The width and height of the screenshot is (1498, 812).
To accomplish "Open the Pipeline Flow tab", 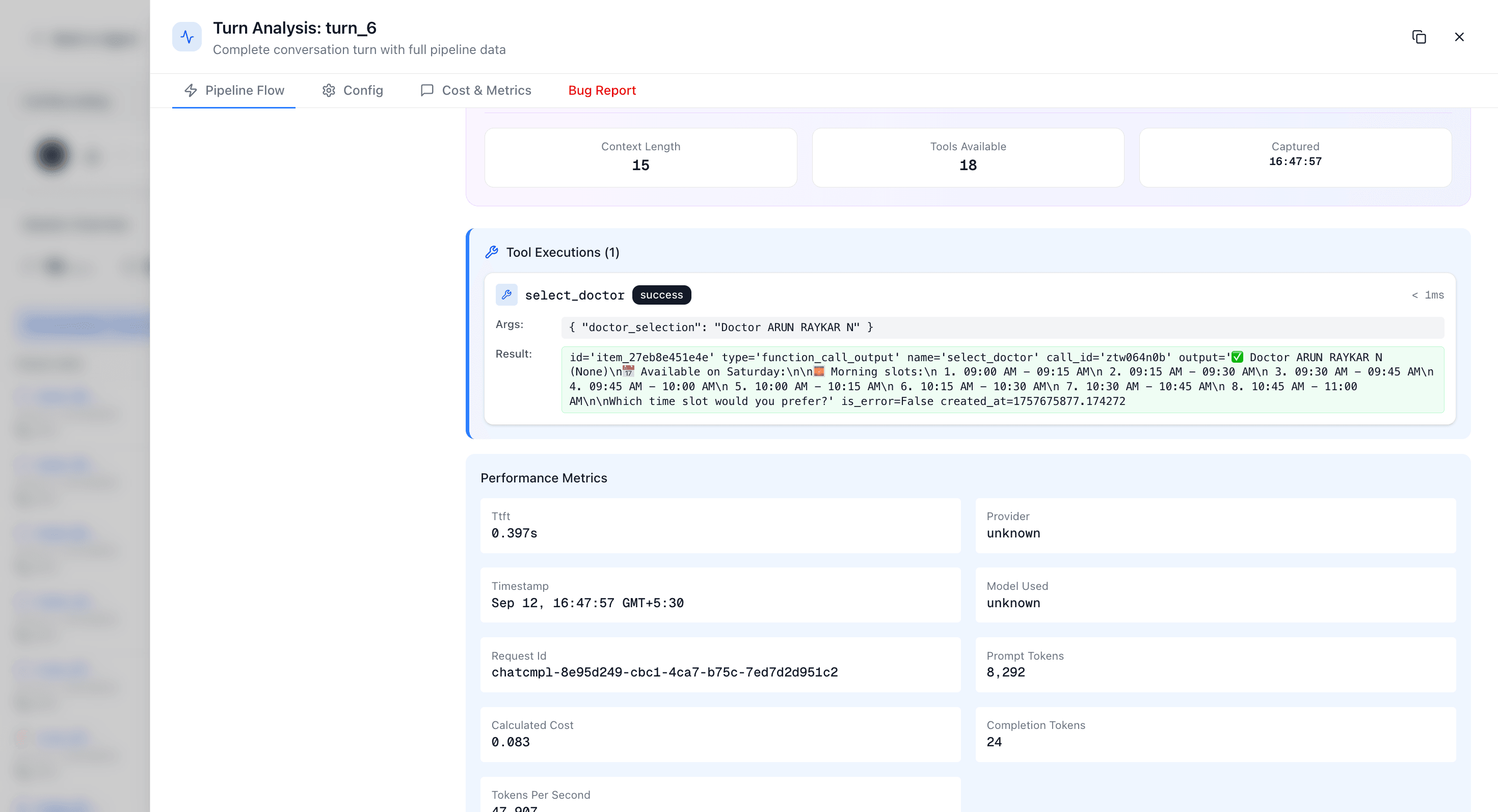I will tap(234, 90).
